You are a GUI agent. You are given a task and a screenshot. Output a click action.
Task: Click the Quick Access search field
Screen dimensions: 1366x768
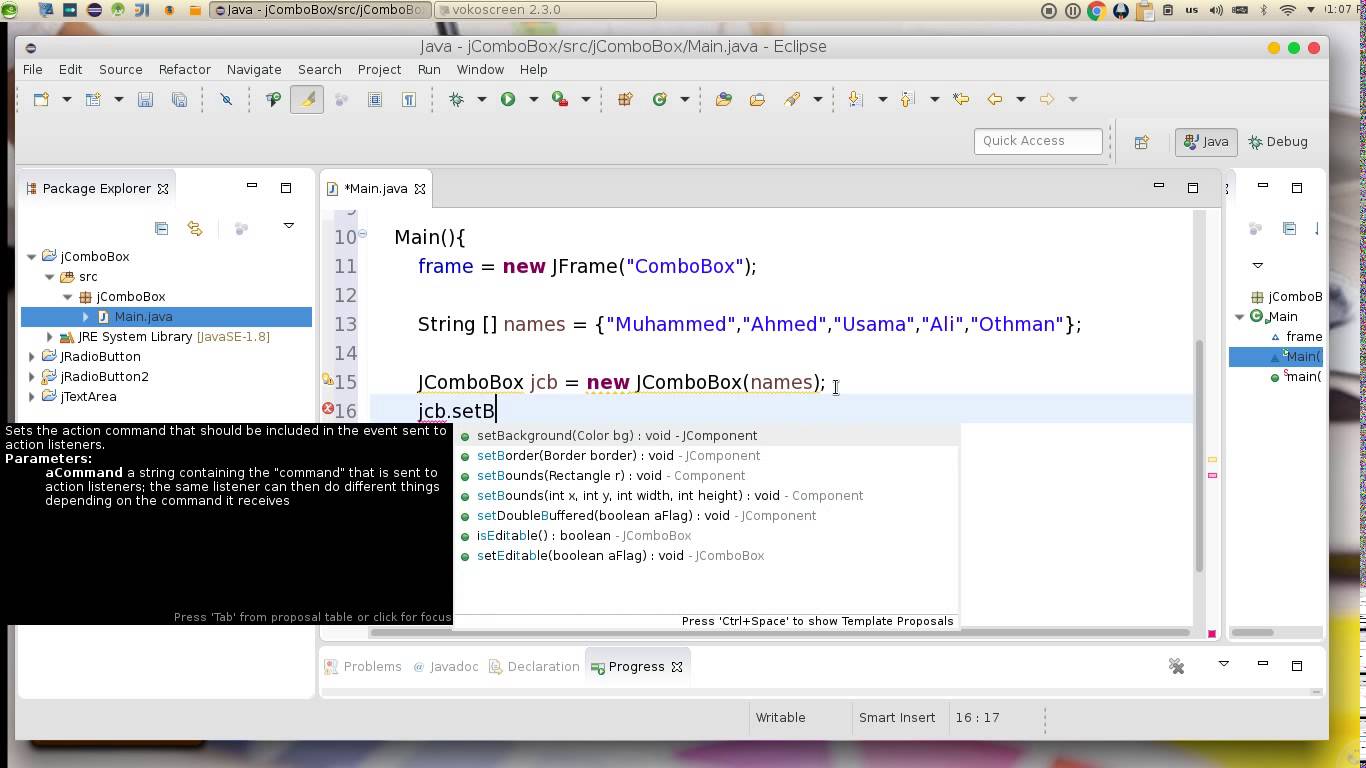(x=1038, y=141)
